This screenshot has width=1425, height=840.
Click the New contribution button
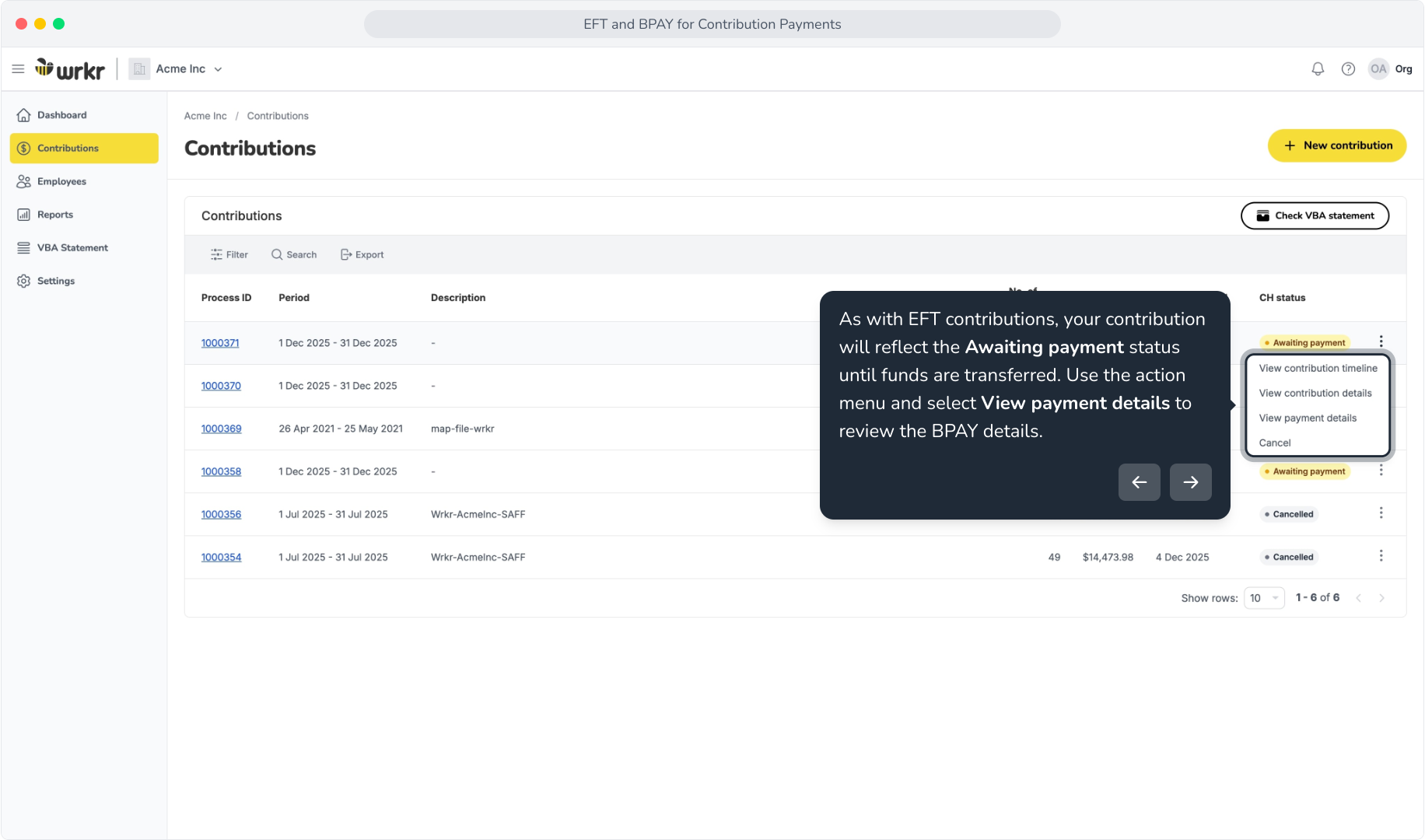pyautogui.click(x=1337, y=145)
